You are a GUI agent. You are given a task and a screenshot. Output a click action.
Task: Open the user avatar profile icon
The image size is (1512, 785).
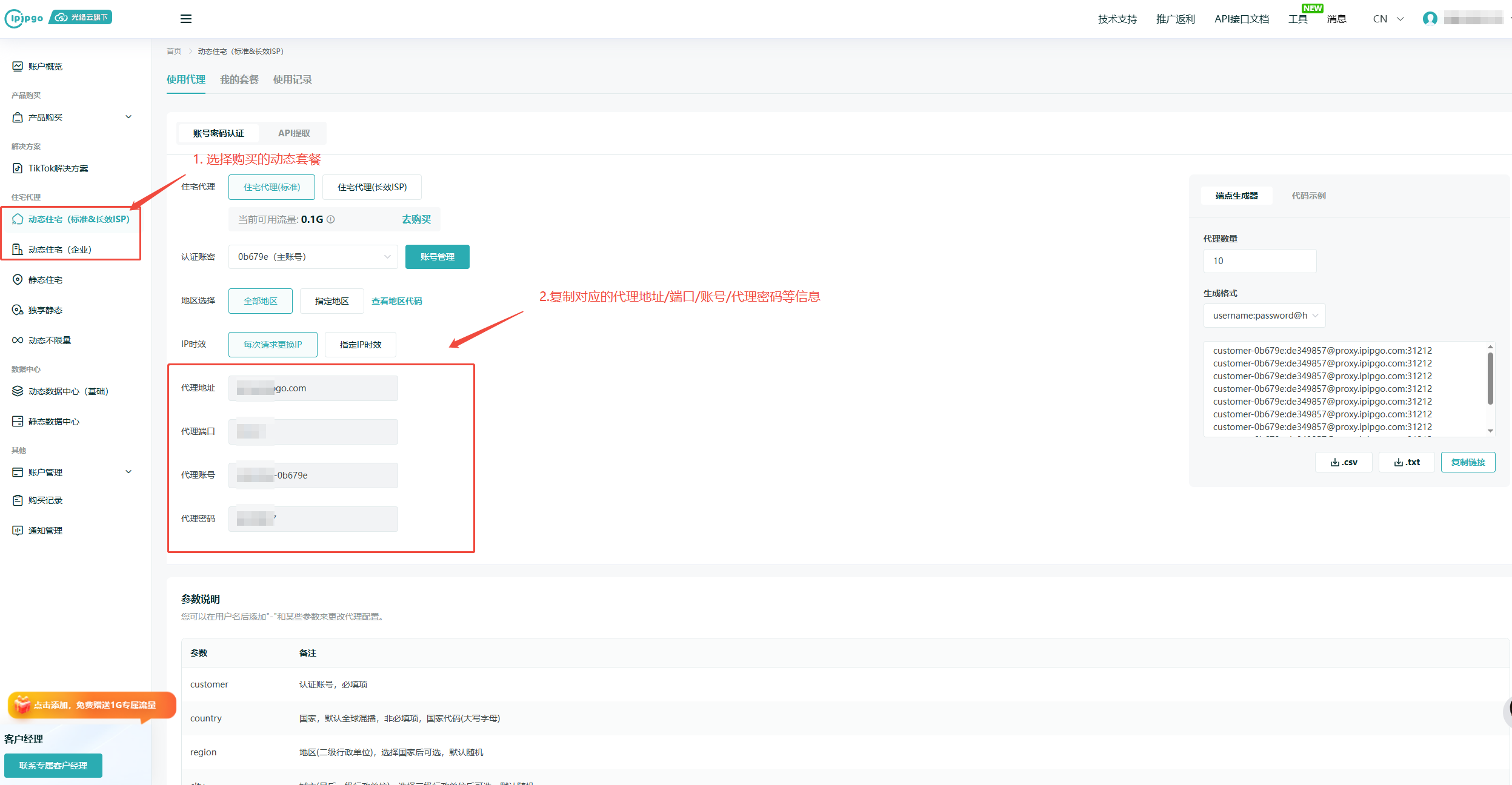tap(1430, 19)
